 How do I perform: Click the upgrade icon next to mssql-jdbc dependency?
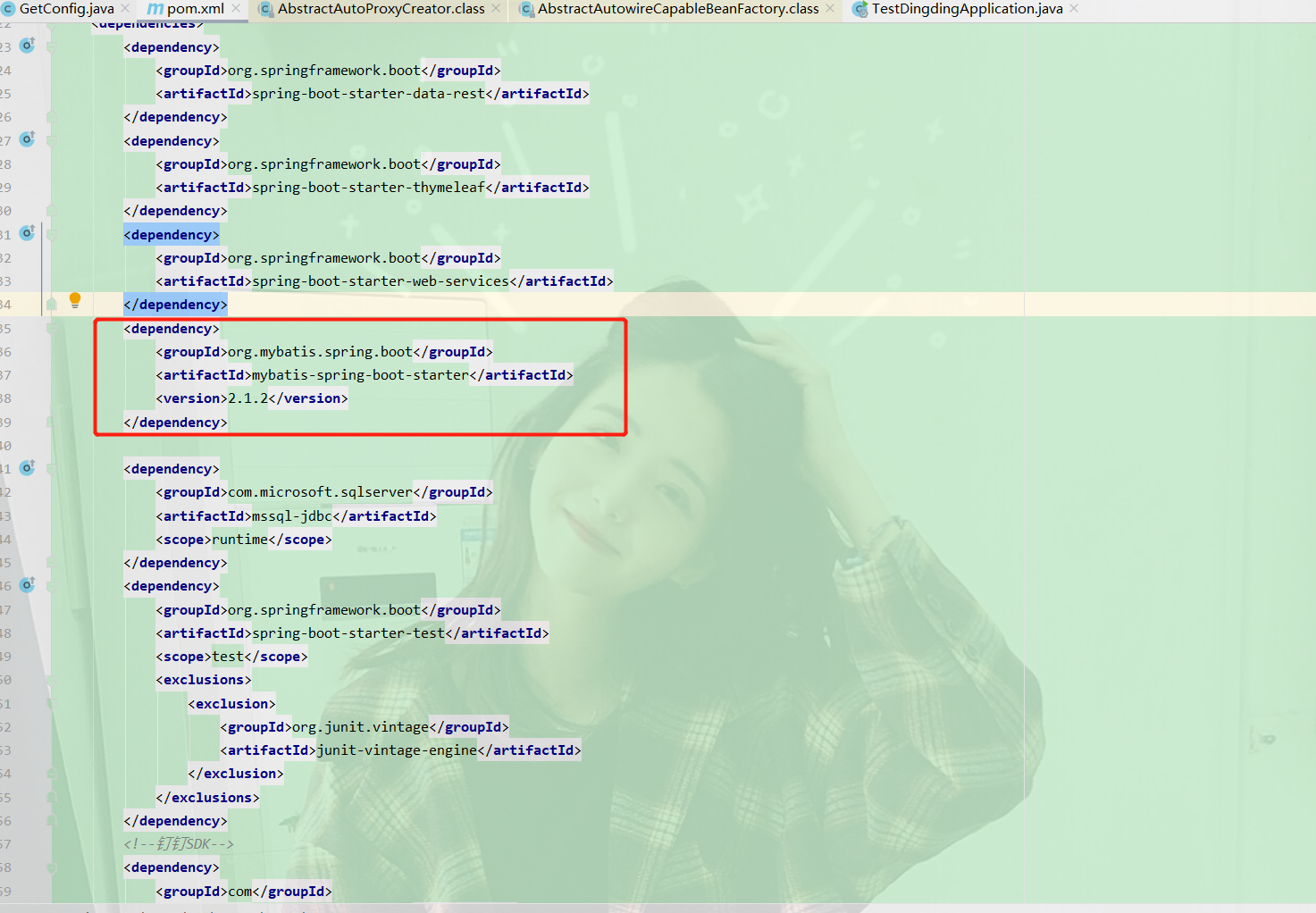(x=27, y=466)
